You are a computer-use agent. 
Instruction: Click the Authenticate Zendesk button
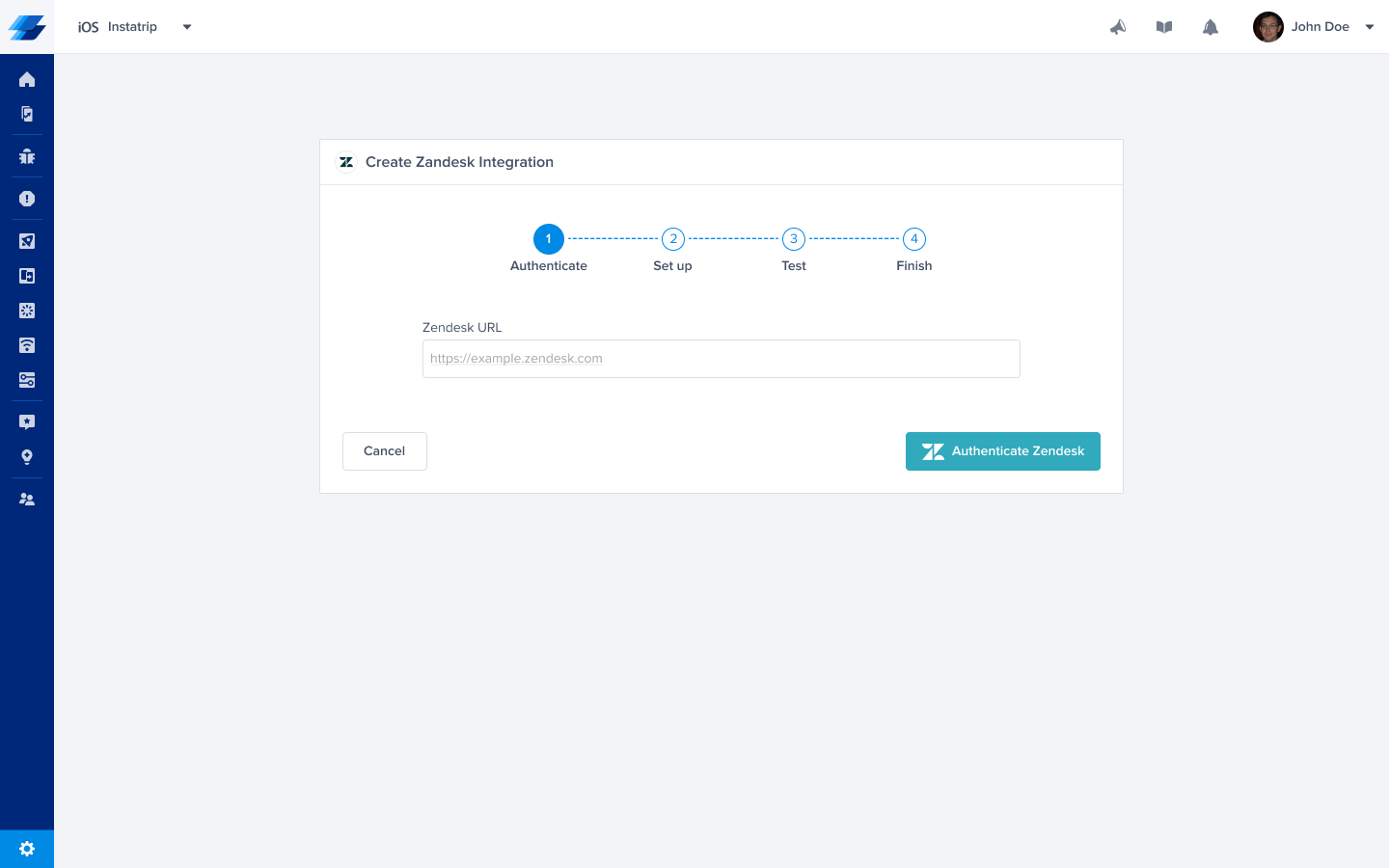[x=1003, y=451]
